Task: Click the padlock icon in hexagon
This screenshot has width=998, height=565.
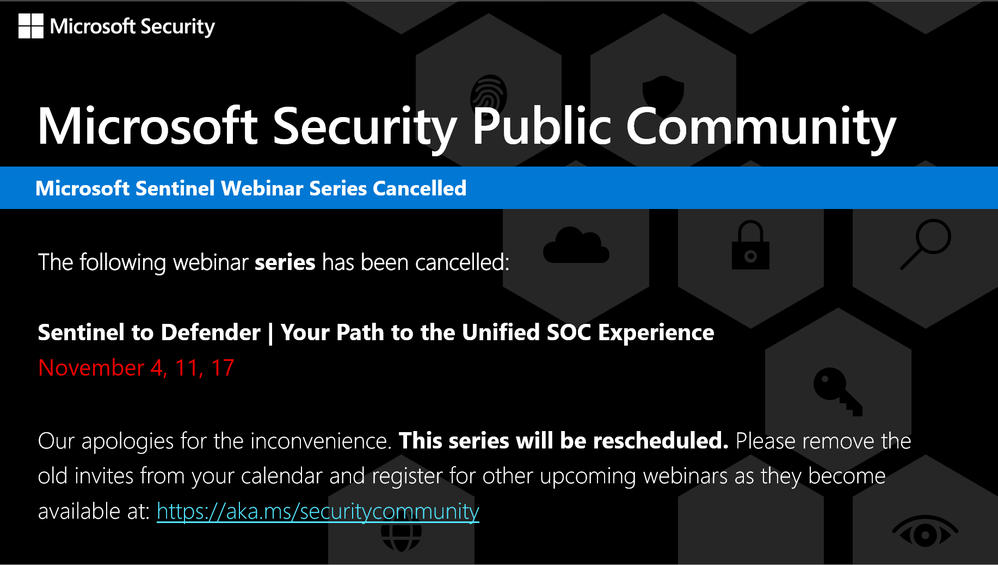Action: coord(750,245)
